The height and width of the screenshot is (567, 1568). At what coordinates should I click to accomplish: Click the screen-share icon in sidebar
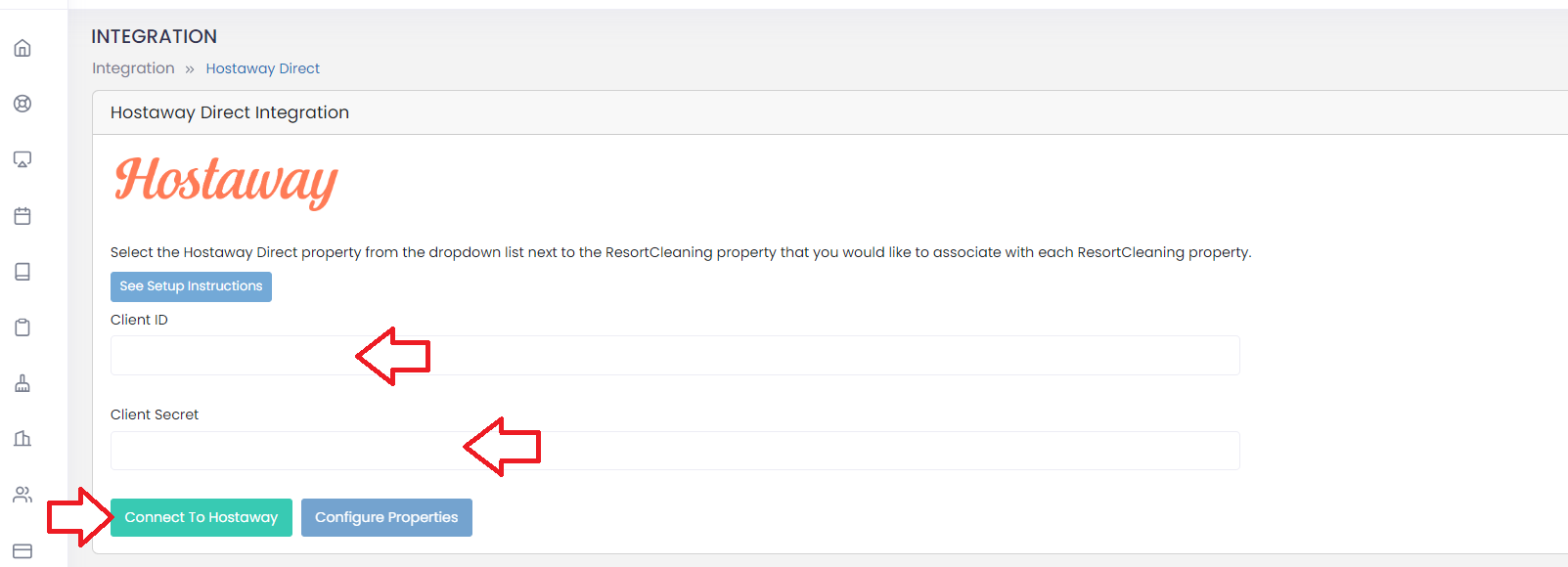tap(22, 158)
